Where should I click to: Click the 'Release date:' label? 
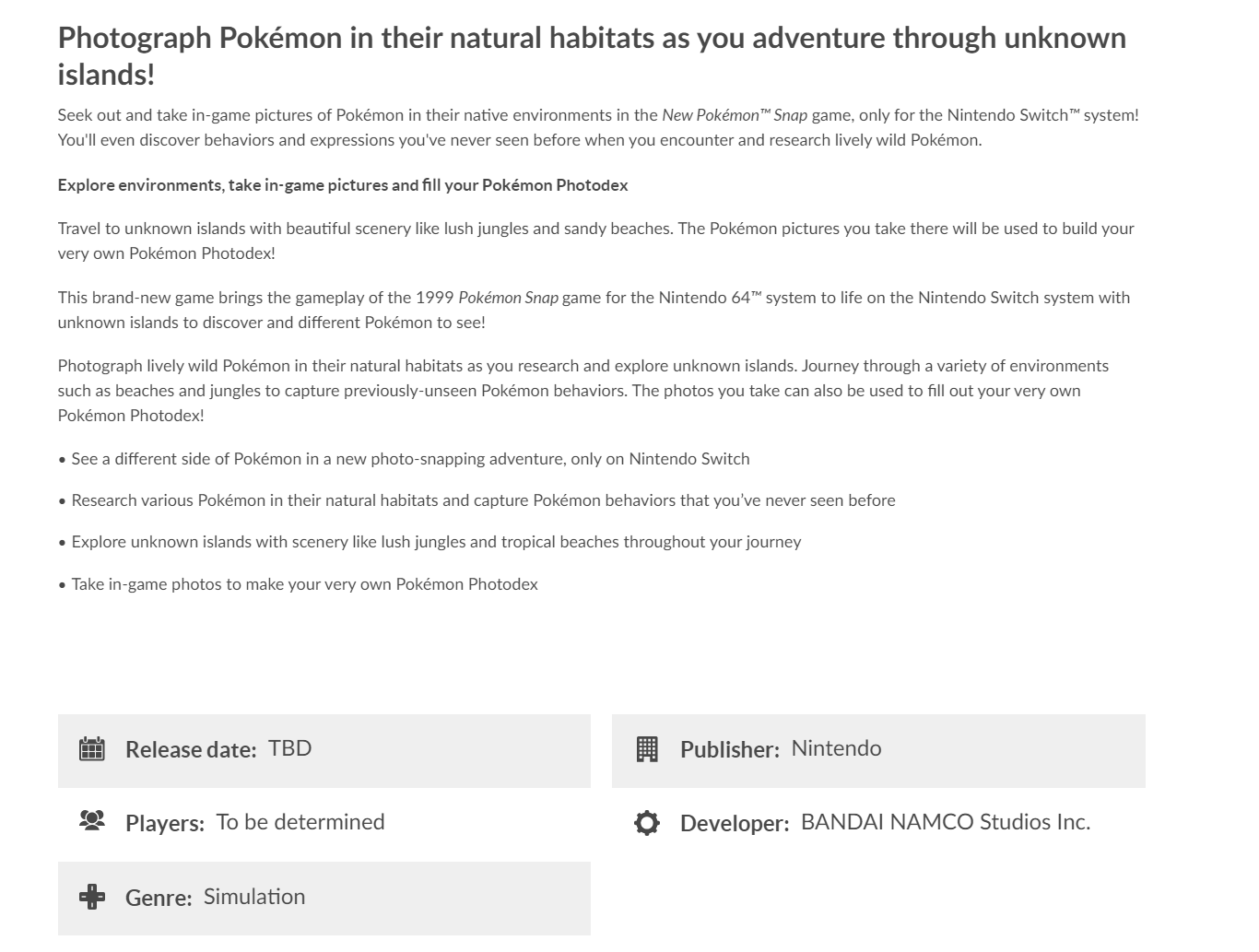pos(191,750)
